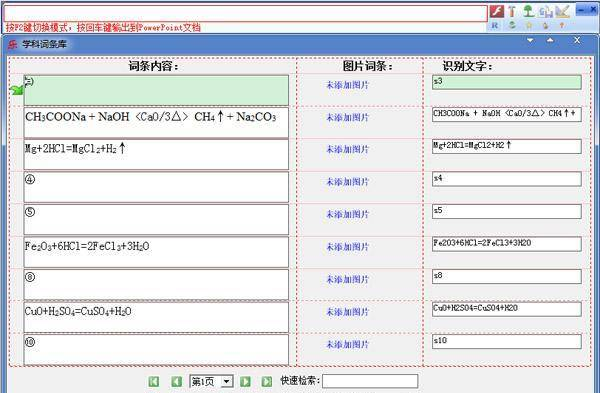Click the 图片词条 column header
This screenshot has width=600, height=393.
click(x=367, y=66)
